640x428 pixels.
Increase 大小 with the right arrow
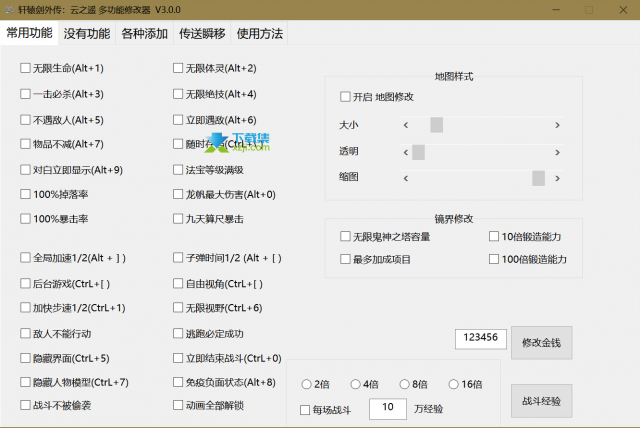tap(558, 125)
